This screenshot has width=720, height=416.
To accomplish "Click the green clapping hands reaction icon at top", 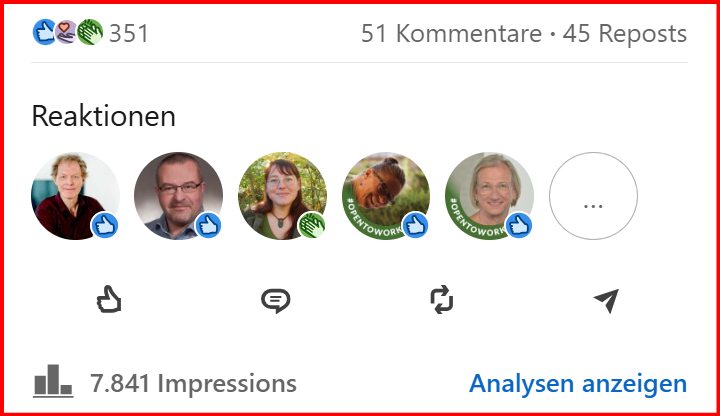I will pos(90,32).
